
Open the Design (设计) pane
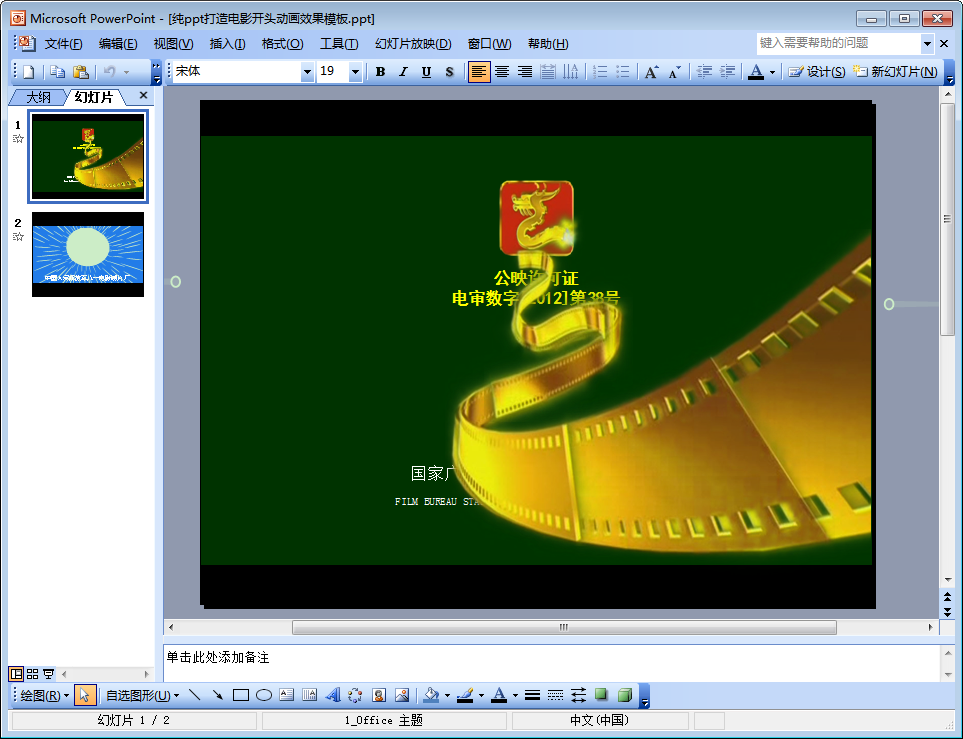coord(817,72)
